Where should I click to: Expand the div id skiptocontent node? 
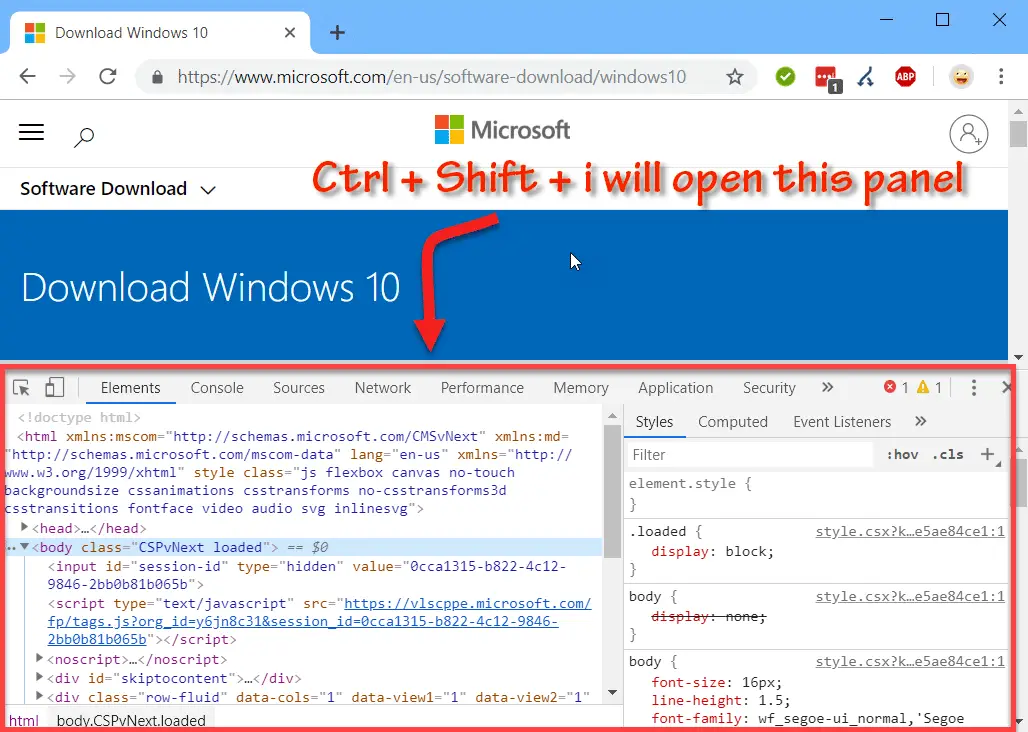[39, 676]
